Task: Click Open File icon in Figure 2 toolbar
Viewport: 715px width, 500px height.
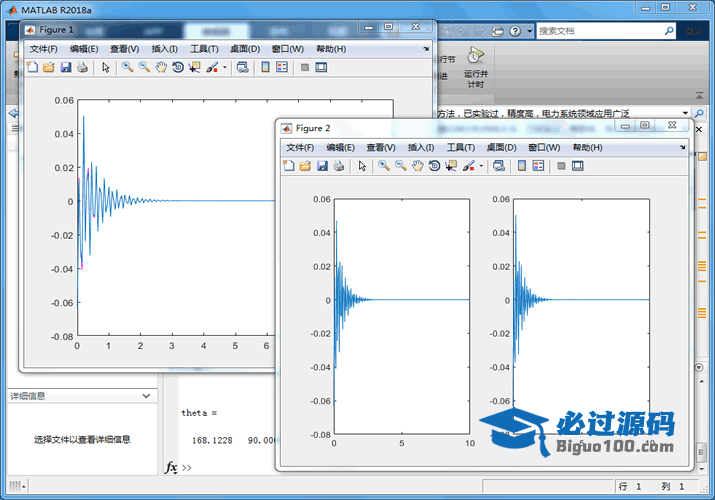Action: (x=305, y=166)
